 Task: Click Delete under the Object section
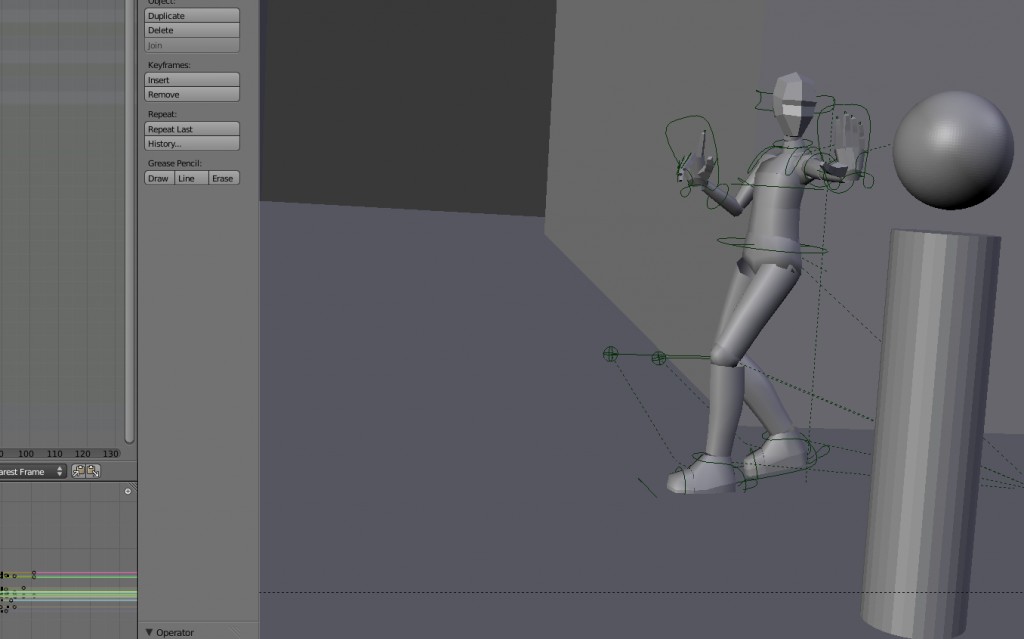coord(190,30)
